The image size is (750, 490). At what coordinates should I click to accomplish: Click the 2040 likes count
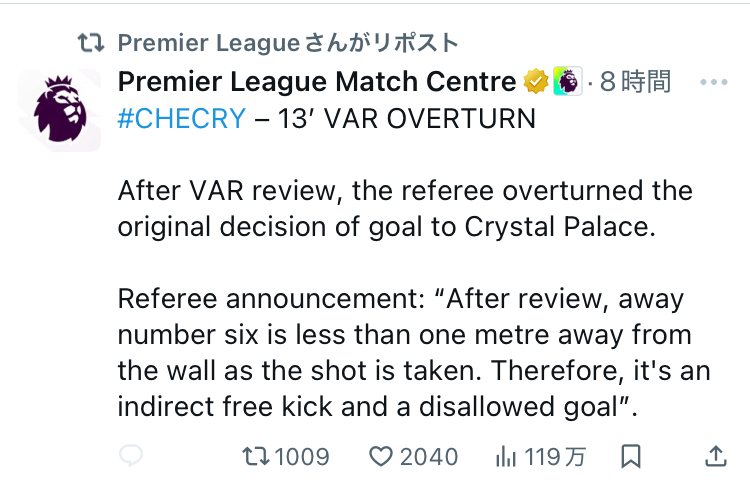(x=429, y=457)
